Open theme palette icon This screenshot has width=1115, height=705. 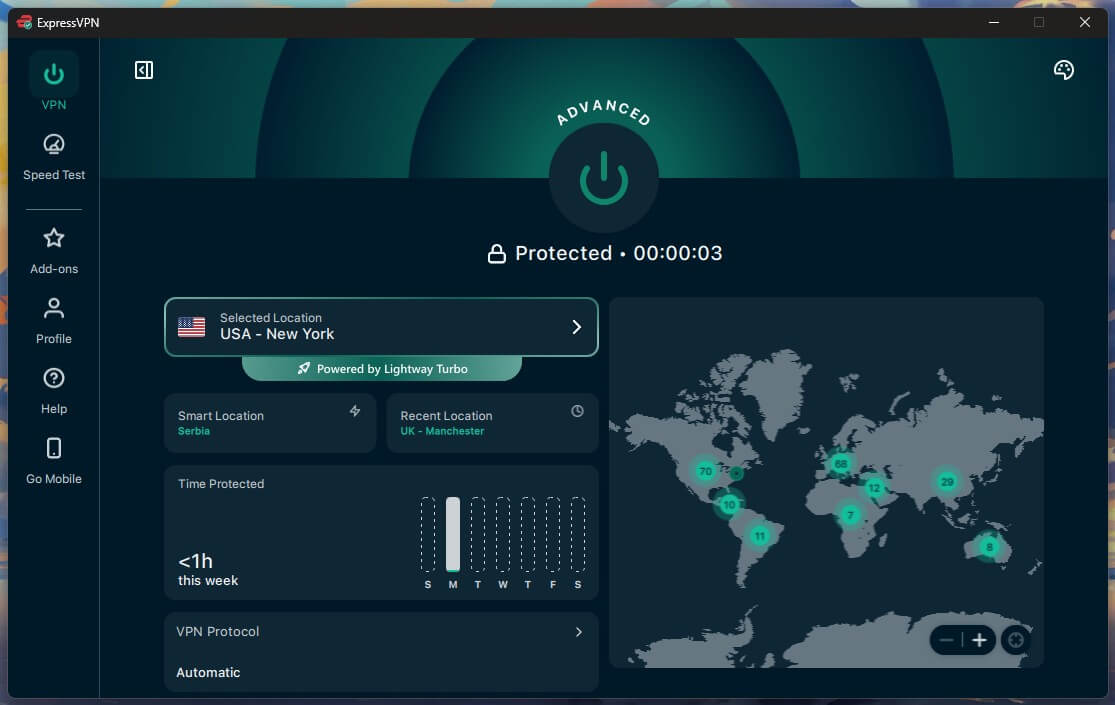[x=1063, y=70]
